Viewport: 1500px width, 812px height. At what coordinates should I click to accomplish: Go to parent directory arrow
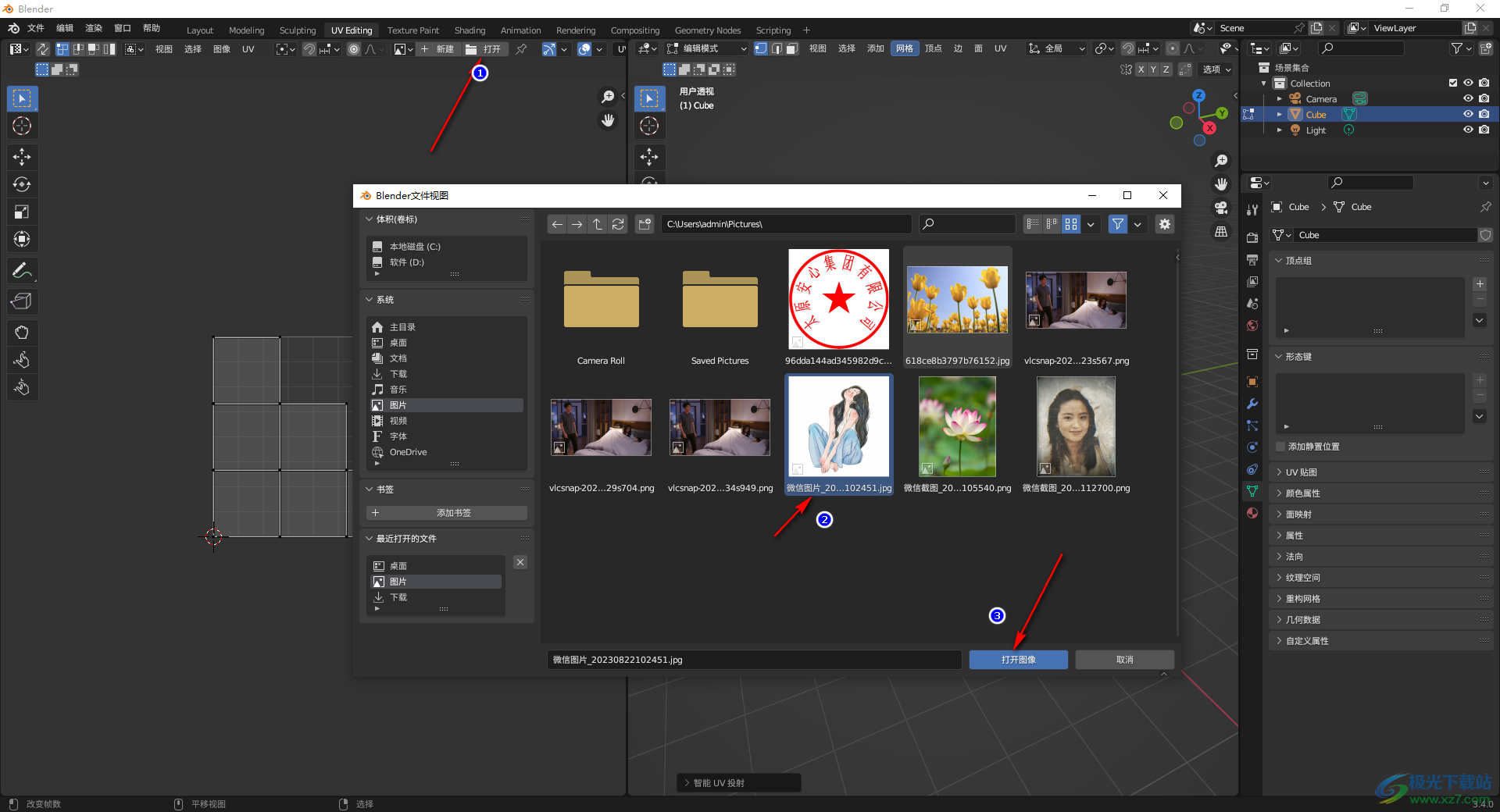(598, 224)
